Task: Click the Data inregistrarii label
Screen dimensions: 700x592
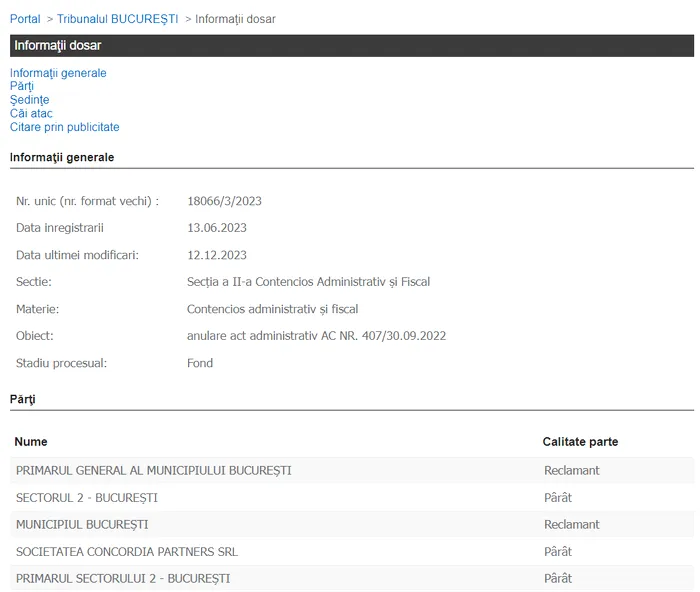Action: (x=60, y=228)
